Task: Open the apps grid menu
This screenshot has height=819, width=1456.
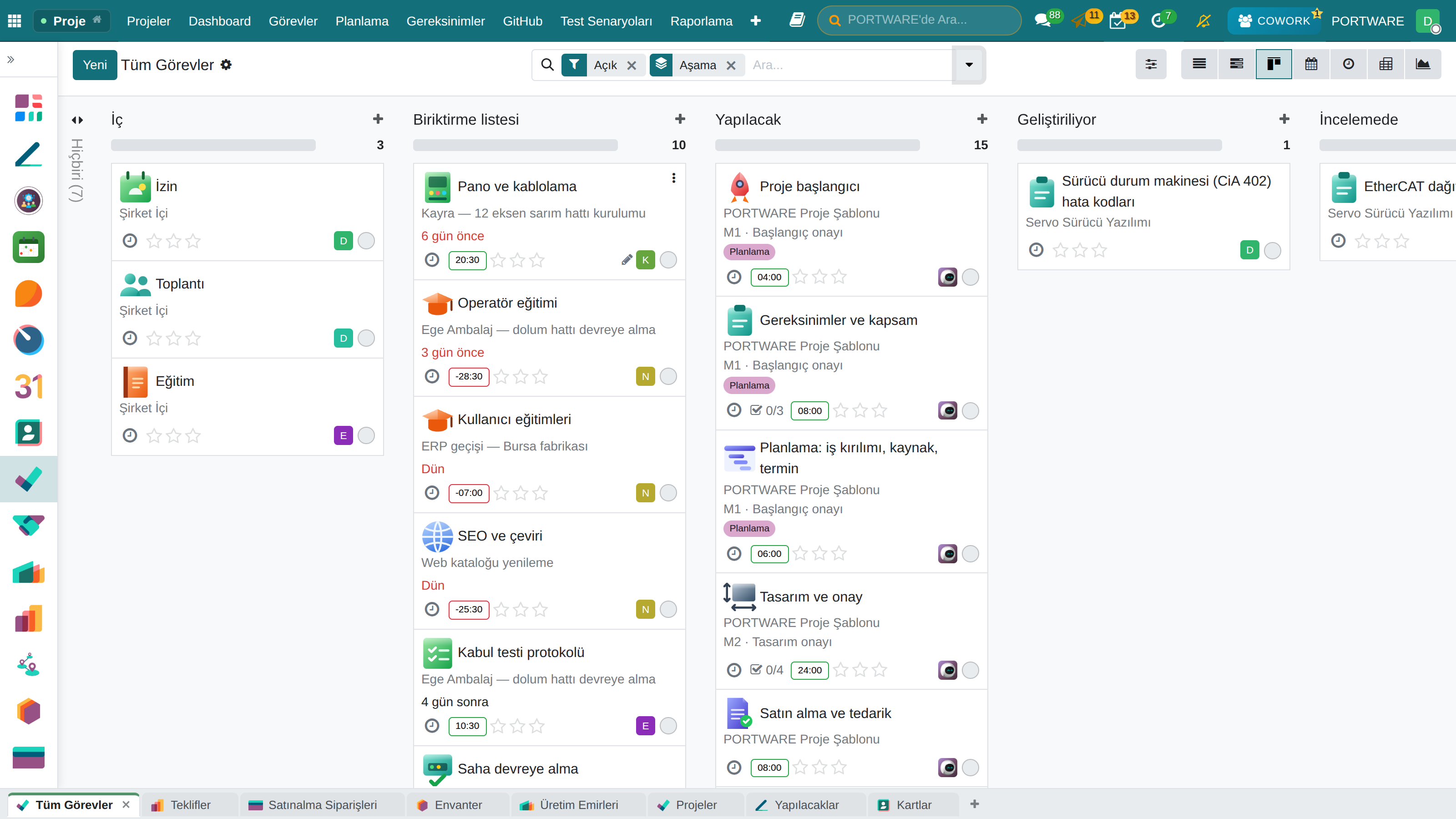Action: pyautogui.click(x=15, y=21)
